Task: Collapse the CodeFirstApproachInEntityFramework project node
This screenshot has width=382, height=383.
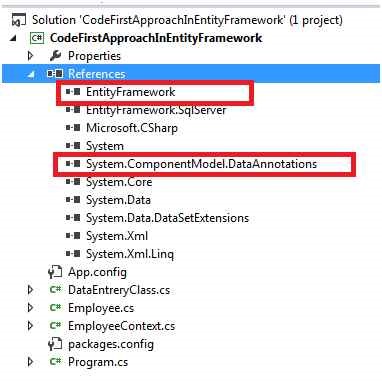Action: click(13, 38)
